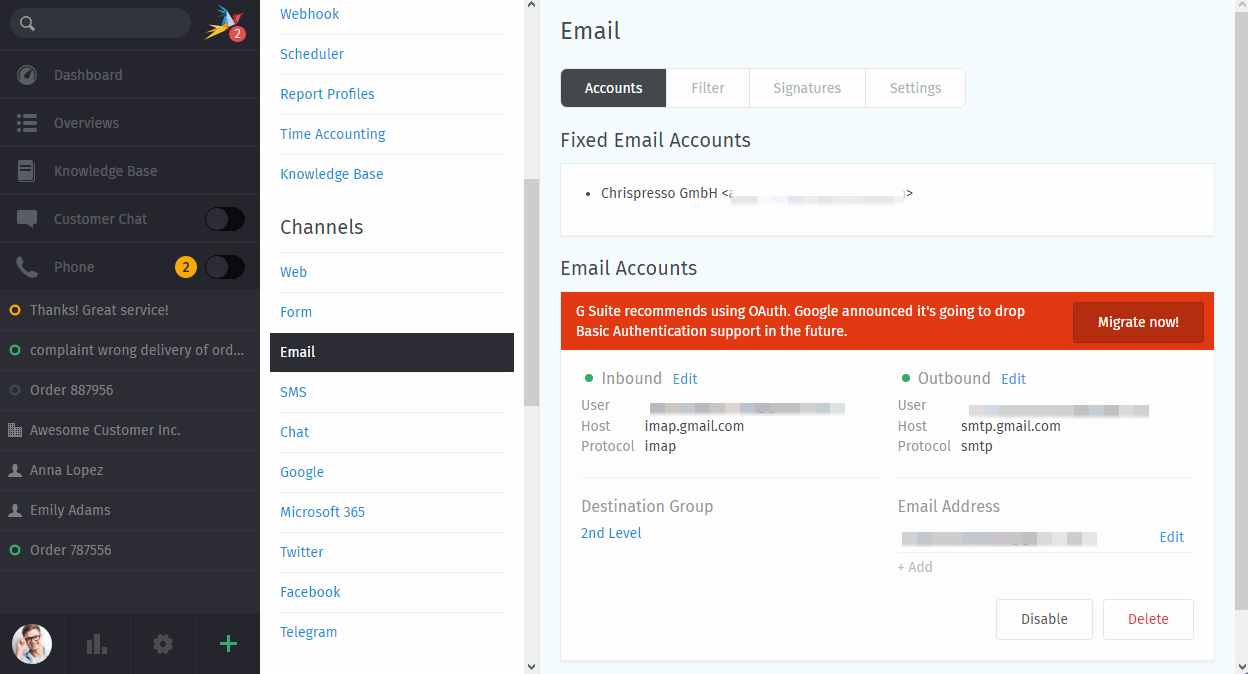
Task: Select the Microsoft 365 channel
Action: pos(322,512)
